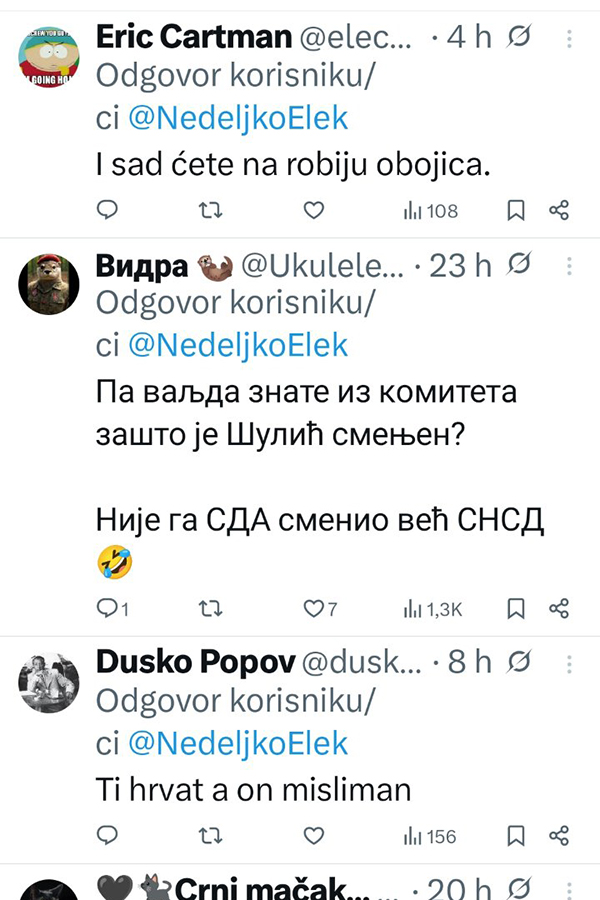This screenshot has width=600, height=900.
Task: Share Видра's tweet
Action: tap(560, 608)
